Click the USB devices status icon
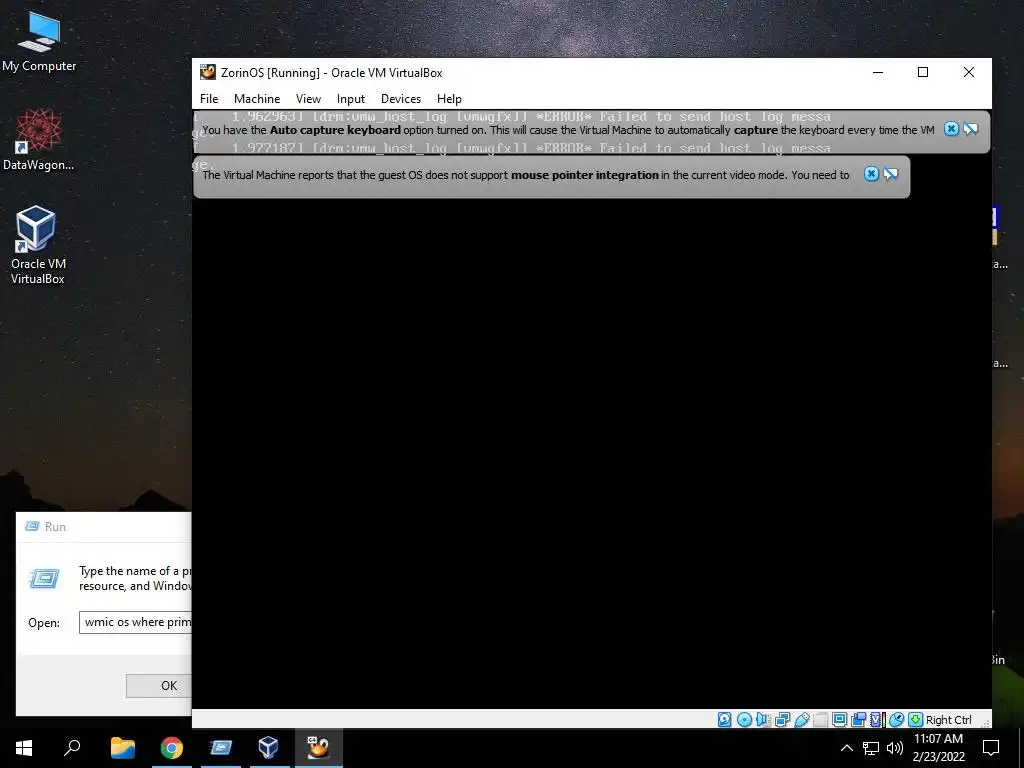This screenshot has height=768, width=1024. (x=802, y=719)
